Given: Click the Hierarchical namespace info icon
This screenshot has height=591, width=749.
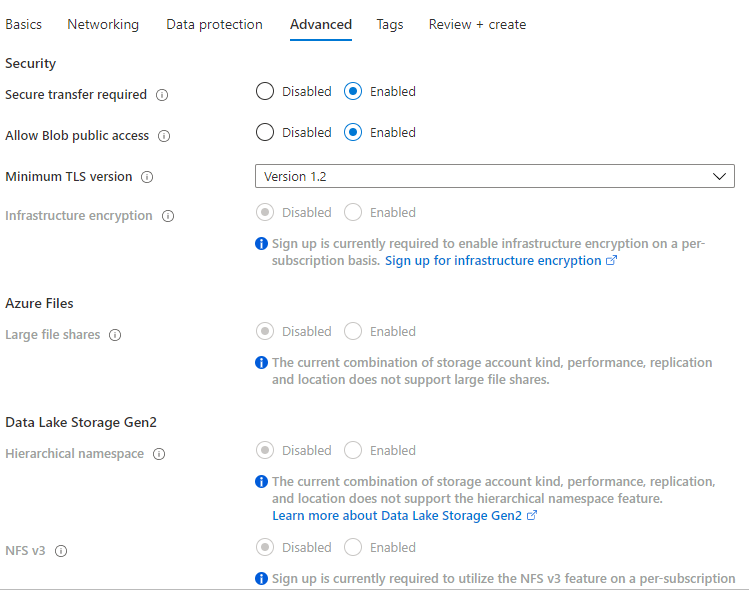Looking at the screenshot, I should click(159, 454).
